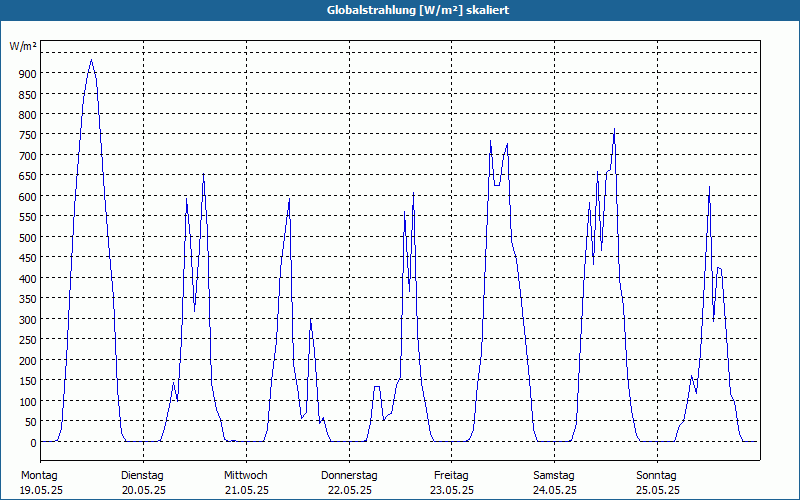
Task: Click the date '20.05.25'
Action: [x=144, y=490]
